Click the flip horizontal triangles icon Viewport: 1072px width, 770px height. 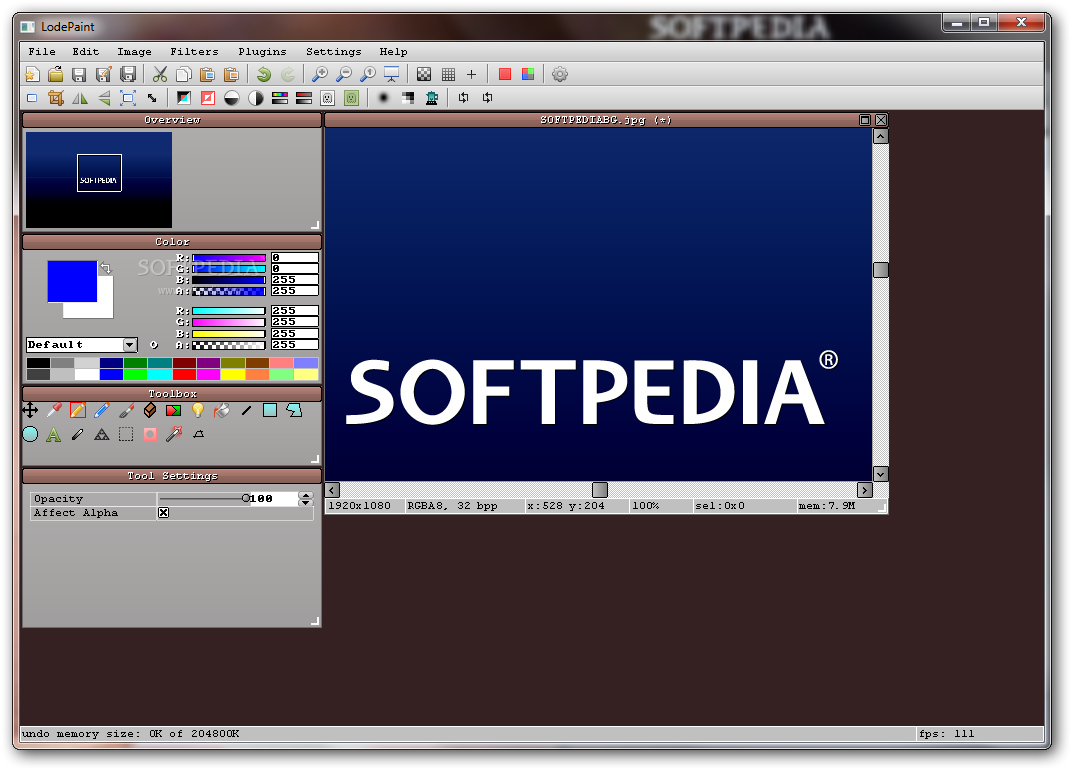click(80, 98)
